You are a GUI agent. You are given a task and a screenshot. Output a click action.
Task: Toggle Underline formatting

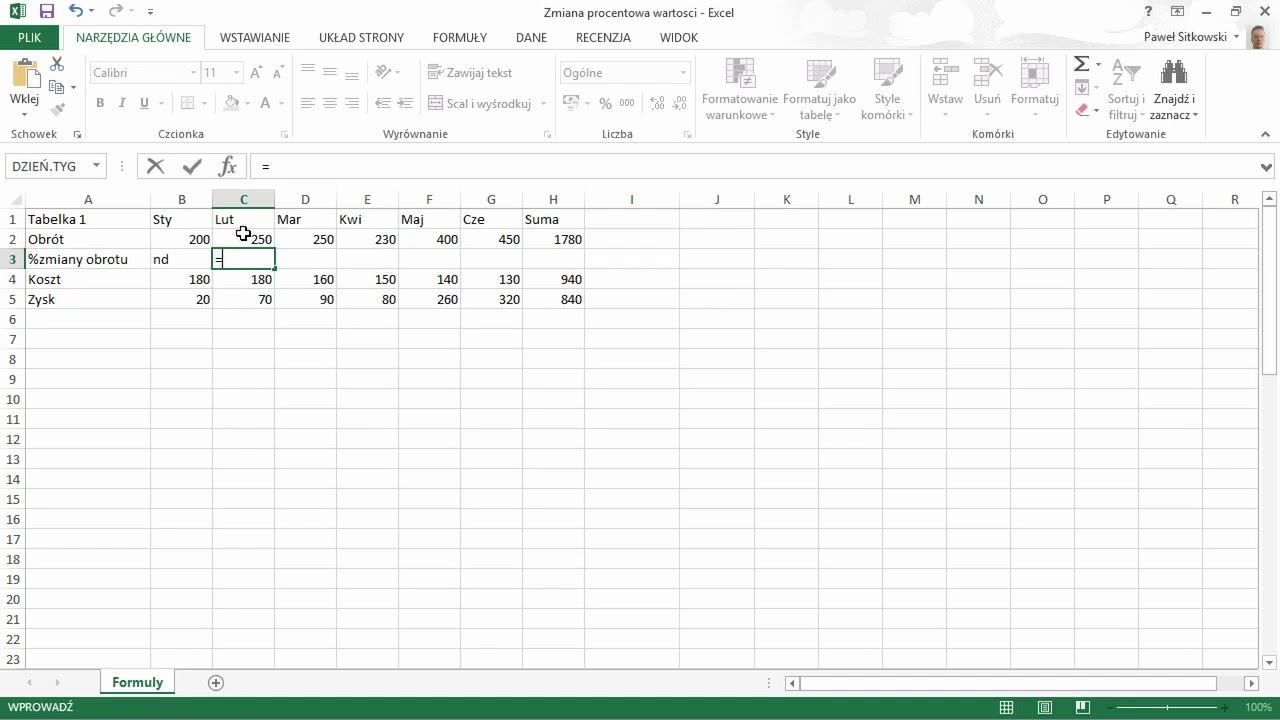(145, 103)
